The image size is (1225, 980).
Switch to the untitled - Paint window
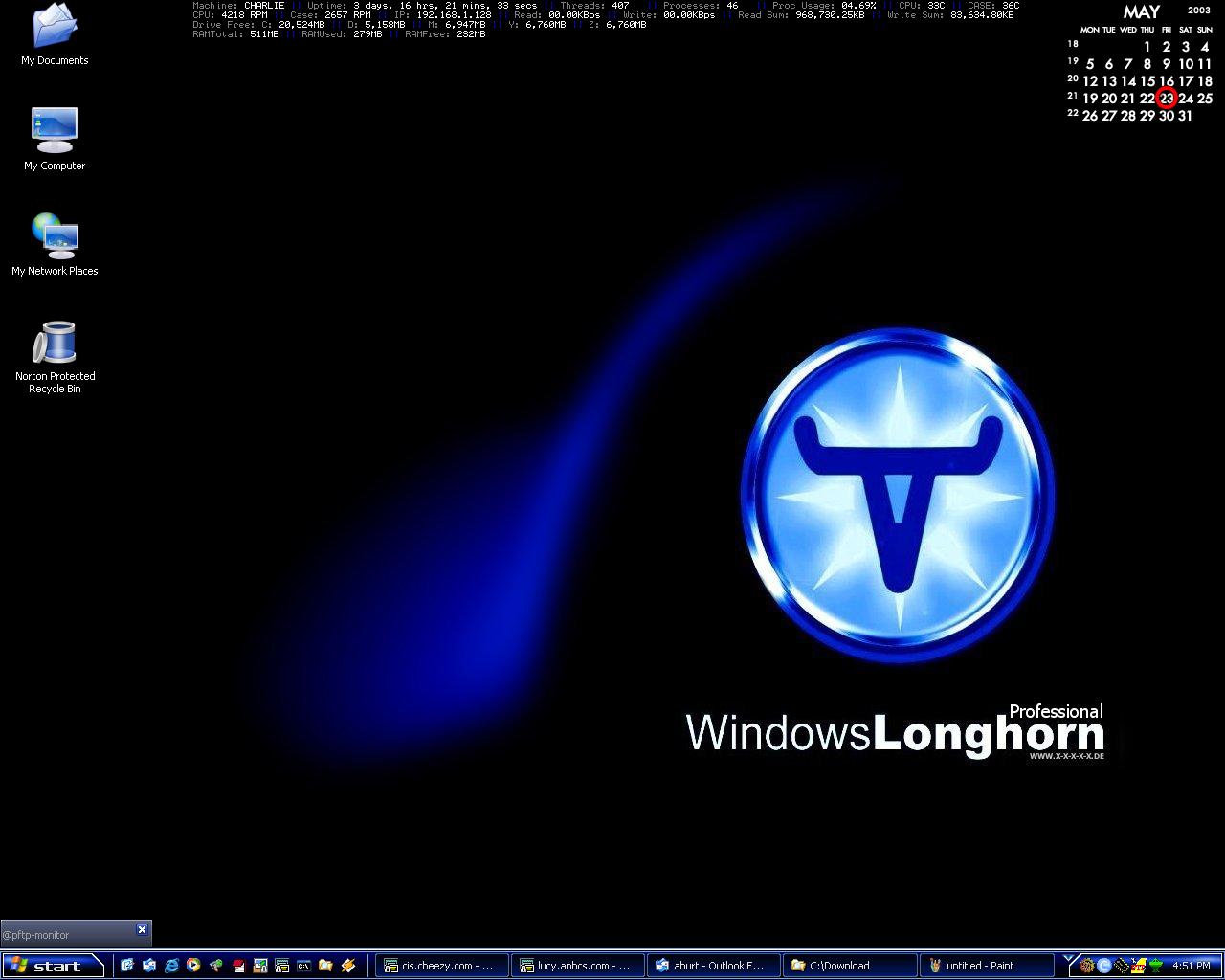click(985, 966)
